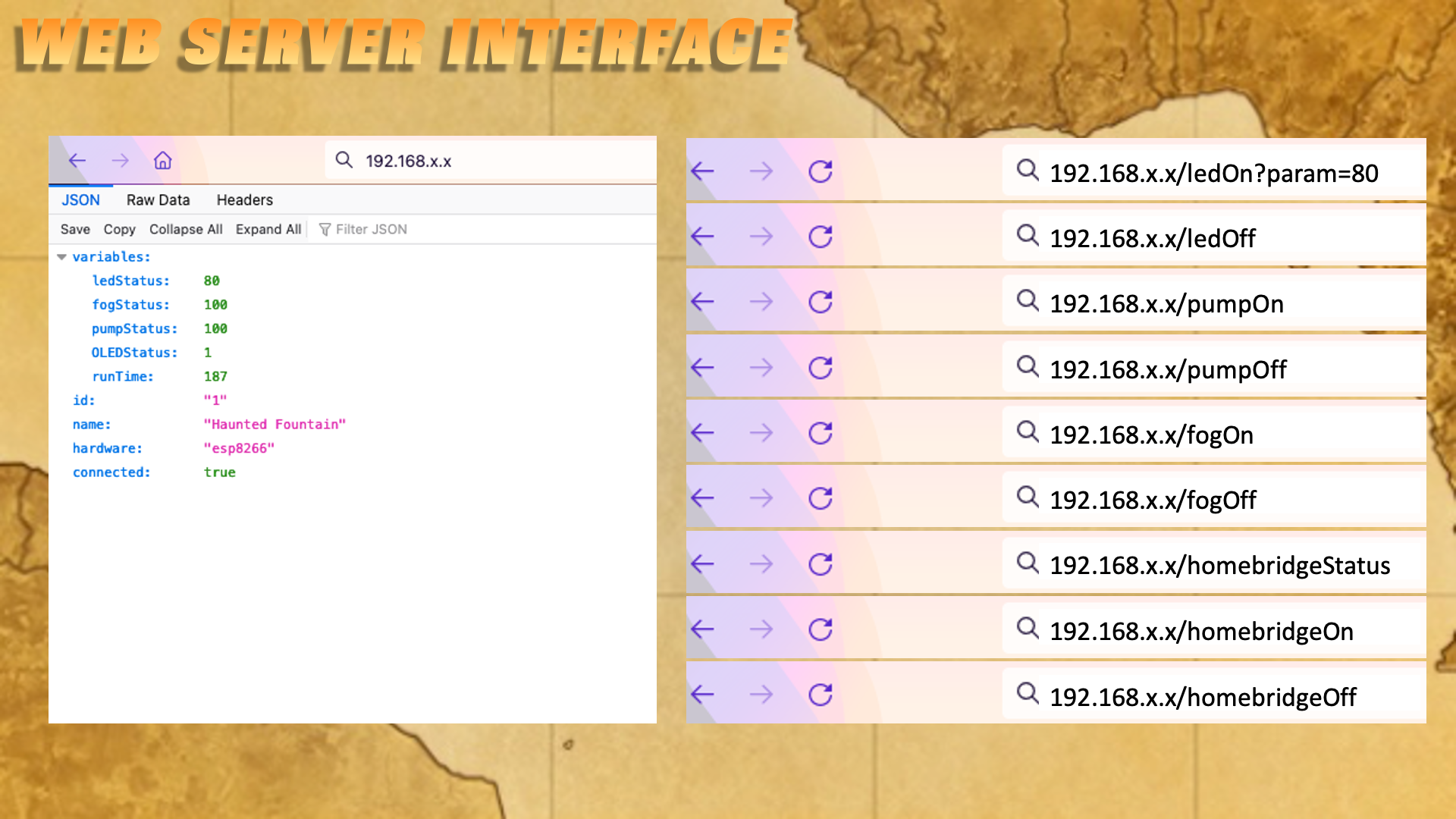Image resolution: width=1456 pixels, height=819 pixels.
Task: Click back arrow in the ledOff URL row
Action: tap(703, 237)
